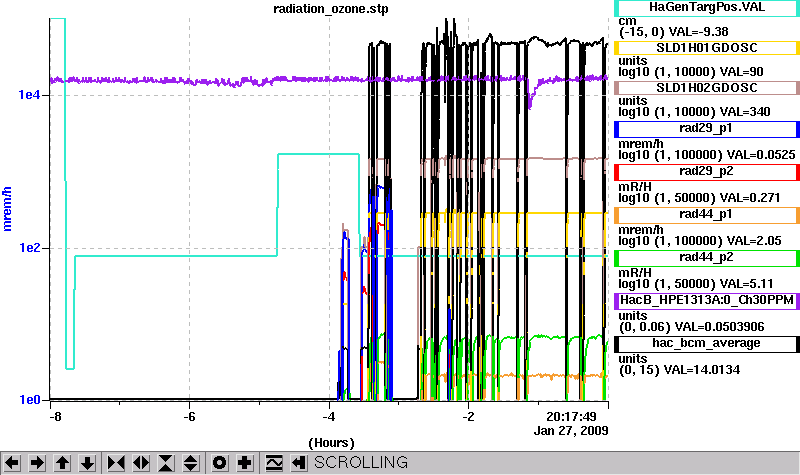800x475 pixels.
Task: Click the wave graph-refresh toolbar icon
Action: [x=274, y=463]
